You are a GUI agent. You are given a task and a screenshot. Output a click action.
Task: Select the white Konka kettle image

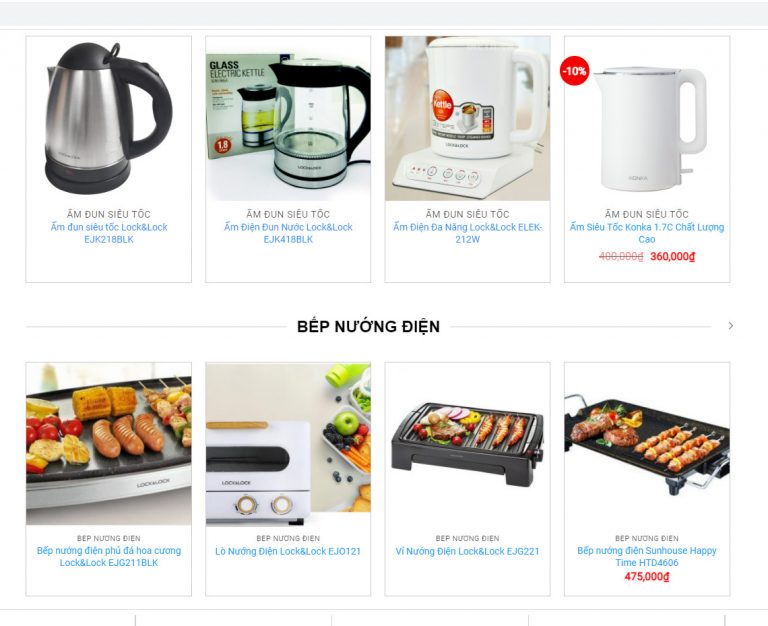pos(647,118)
